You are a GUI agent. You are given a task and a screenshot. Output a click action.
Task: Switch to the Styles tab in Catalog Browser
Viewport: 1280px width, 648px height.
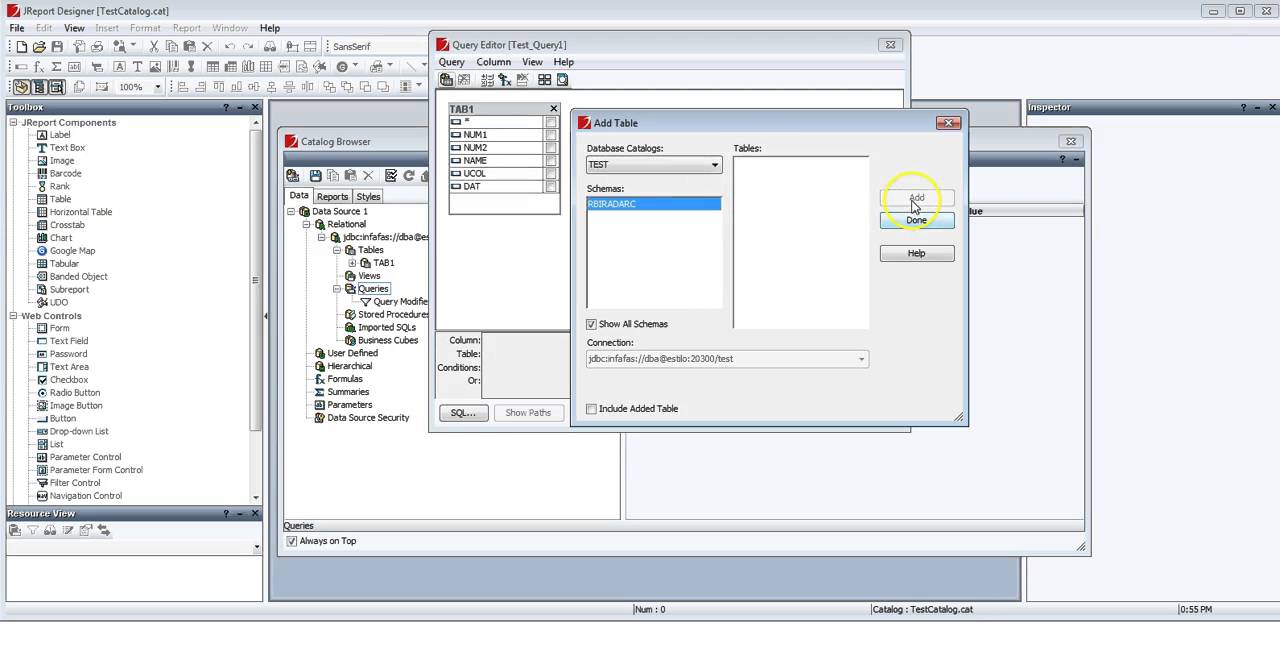click(368, 197)
